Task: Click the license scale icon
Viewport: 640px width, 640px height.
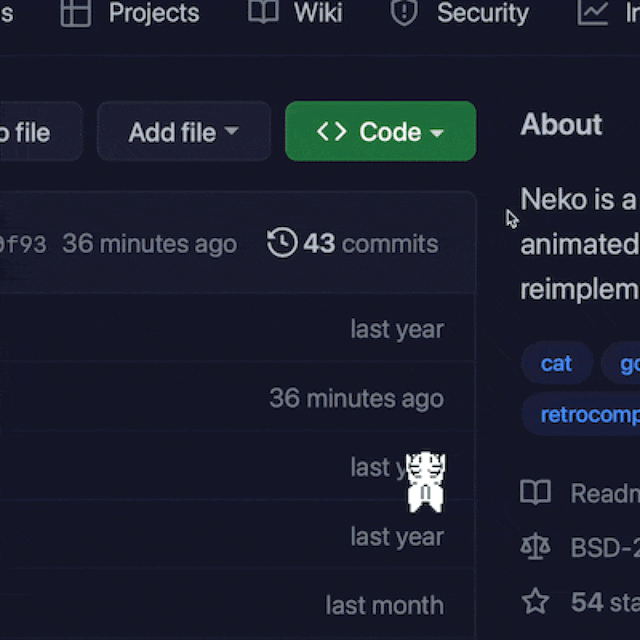Action: [x=536, y=547]
